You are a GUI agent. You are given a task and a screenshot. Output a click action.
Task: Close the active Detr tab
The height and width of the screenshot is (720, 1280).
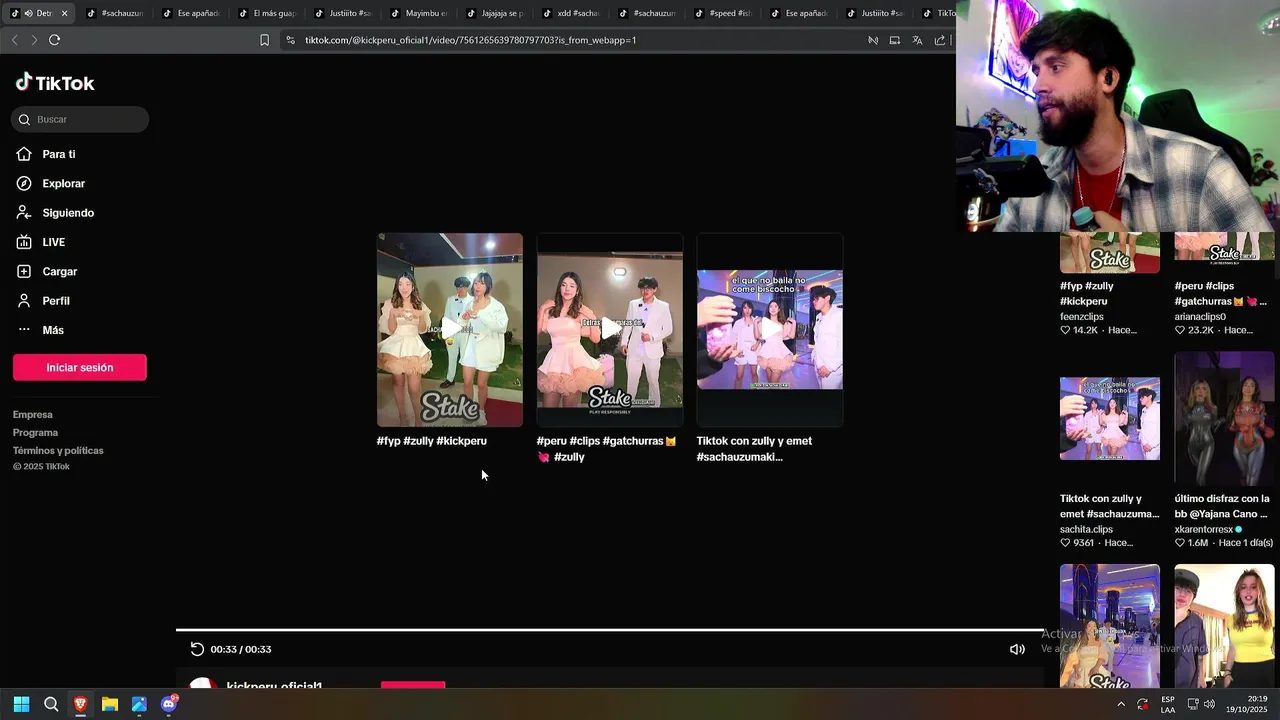(x=64, y=14)
